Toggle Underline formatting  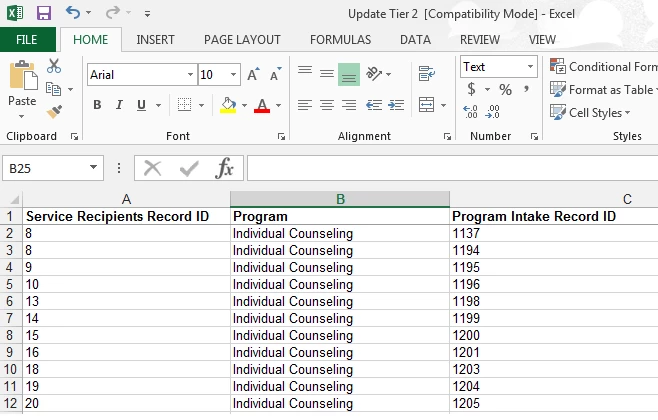pyautogui.click(x=141, y=105)
